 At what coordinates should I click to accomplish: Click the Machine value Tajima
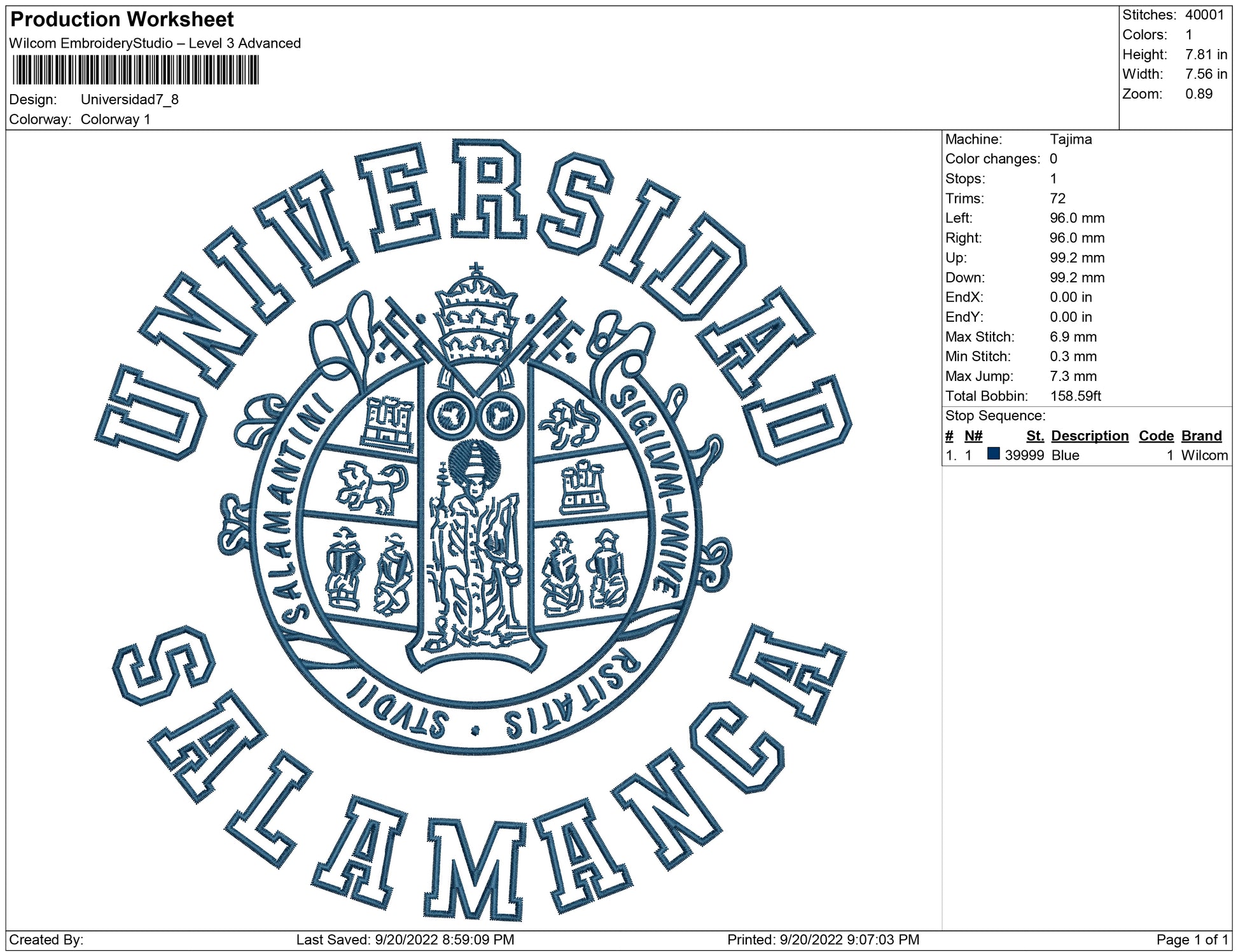point(1071,139)
